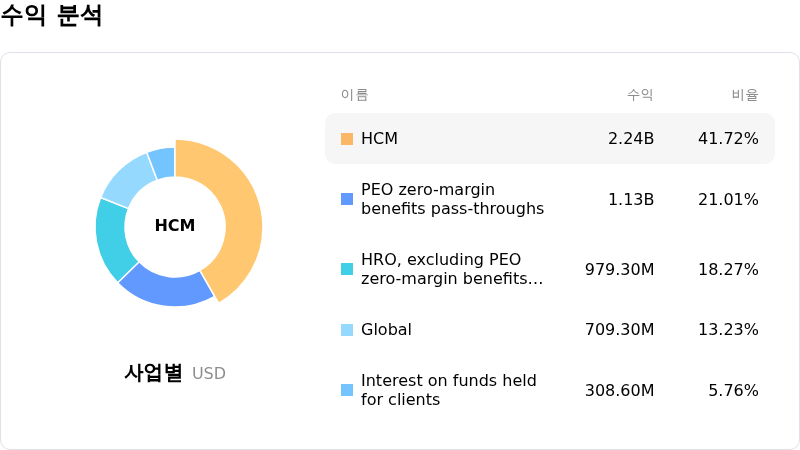Click the HCM row label

pos(379,139)
